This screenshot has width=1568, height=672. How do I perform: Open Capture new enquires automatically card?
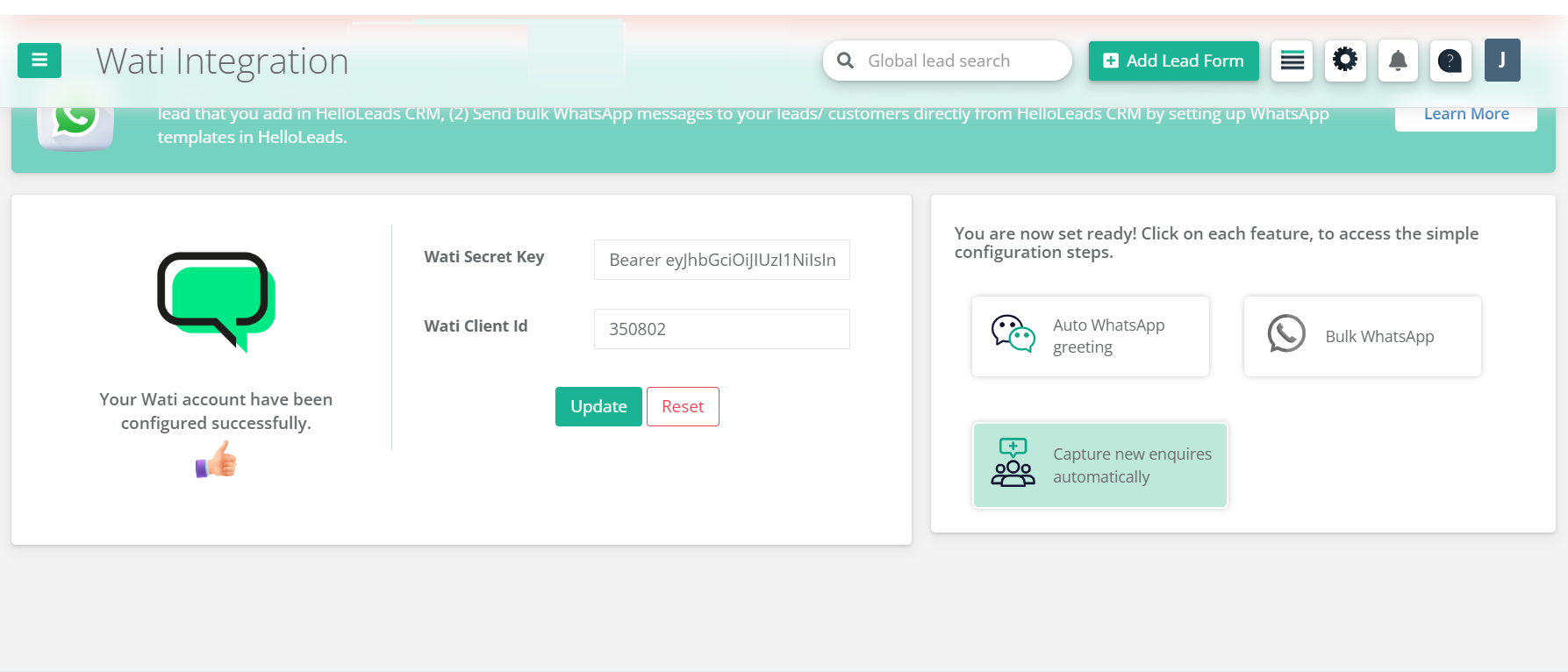pyautogui.click(x=1100, y=466)
